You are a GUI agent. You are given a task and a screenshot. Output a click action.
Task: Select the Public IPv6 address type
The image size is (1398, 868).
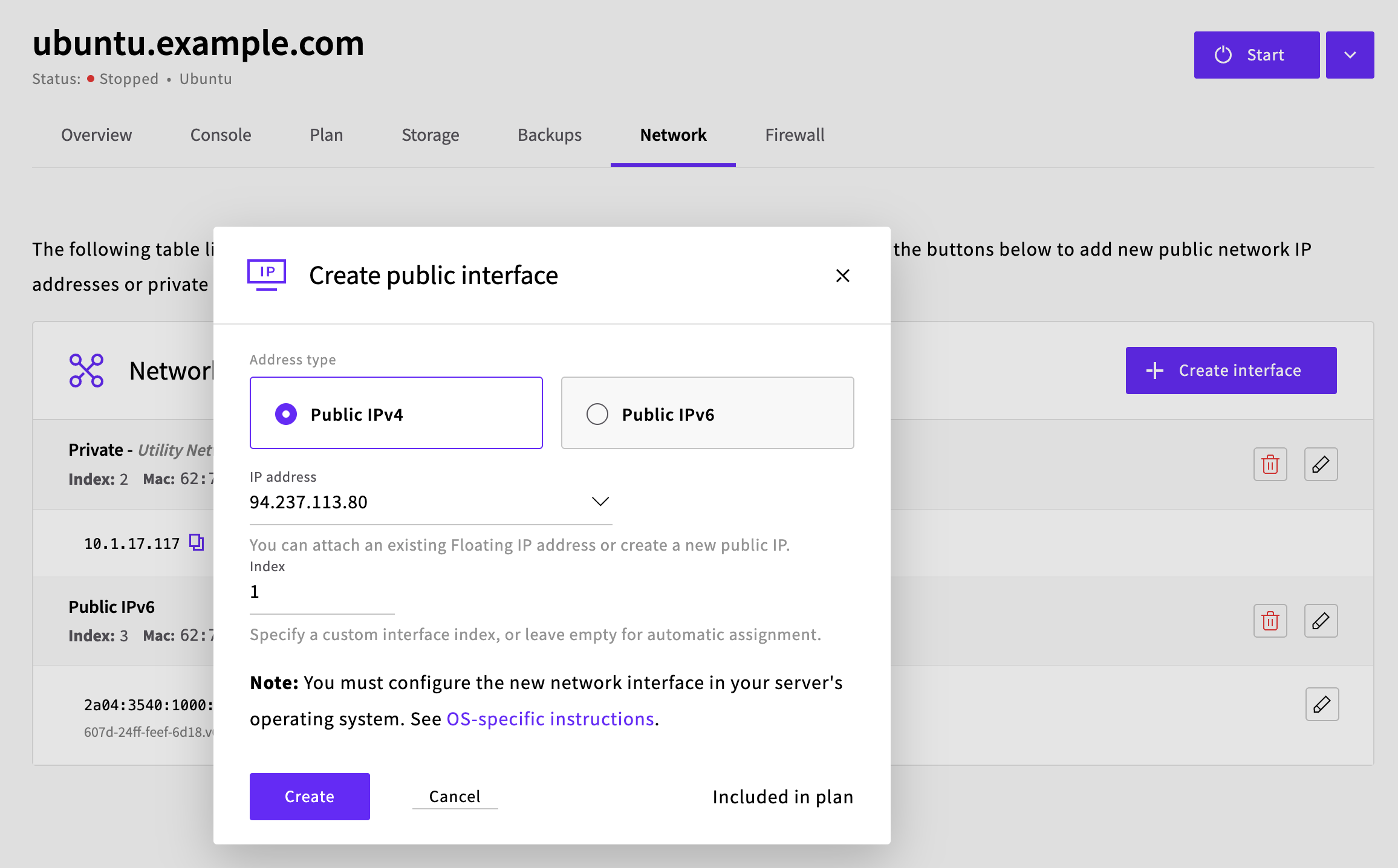pos(707,413)
